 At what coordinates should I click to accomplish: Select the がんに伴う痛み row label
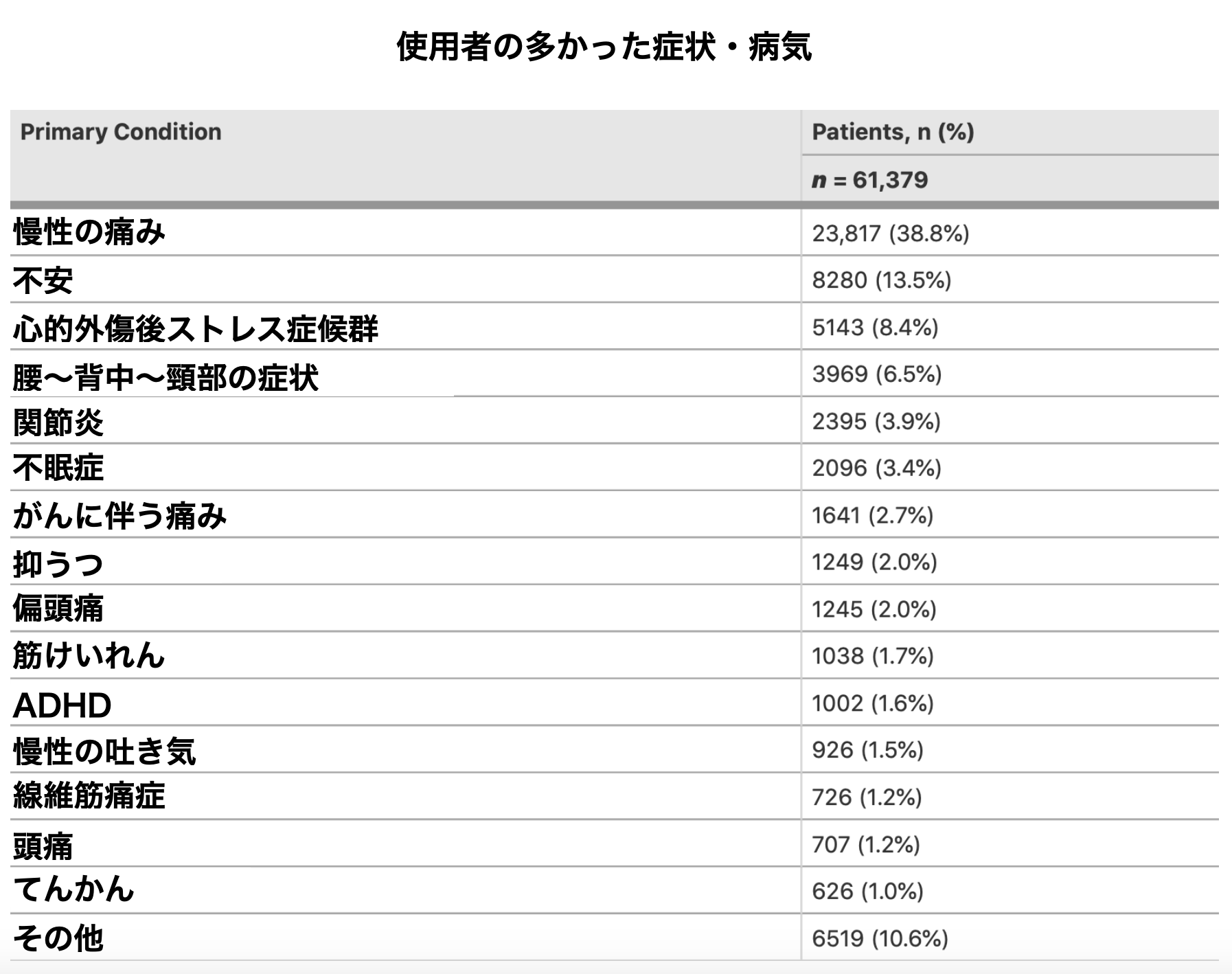click(x=119, y=516)
